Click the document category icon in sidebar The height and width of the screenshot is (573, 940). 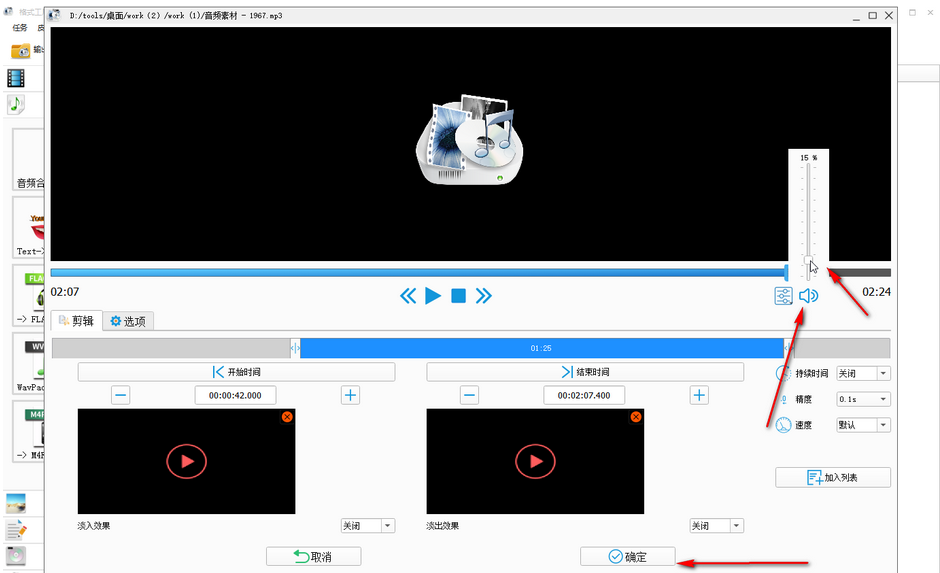[16, 530]
